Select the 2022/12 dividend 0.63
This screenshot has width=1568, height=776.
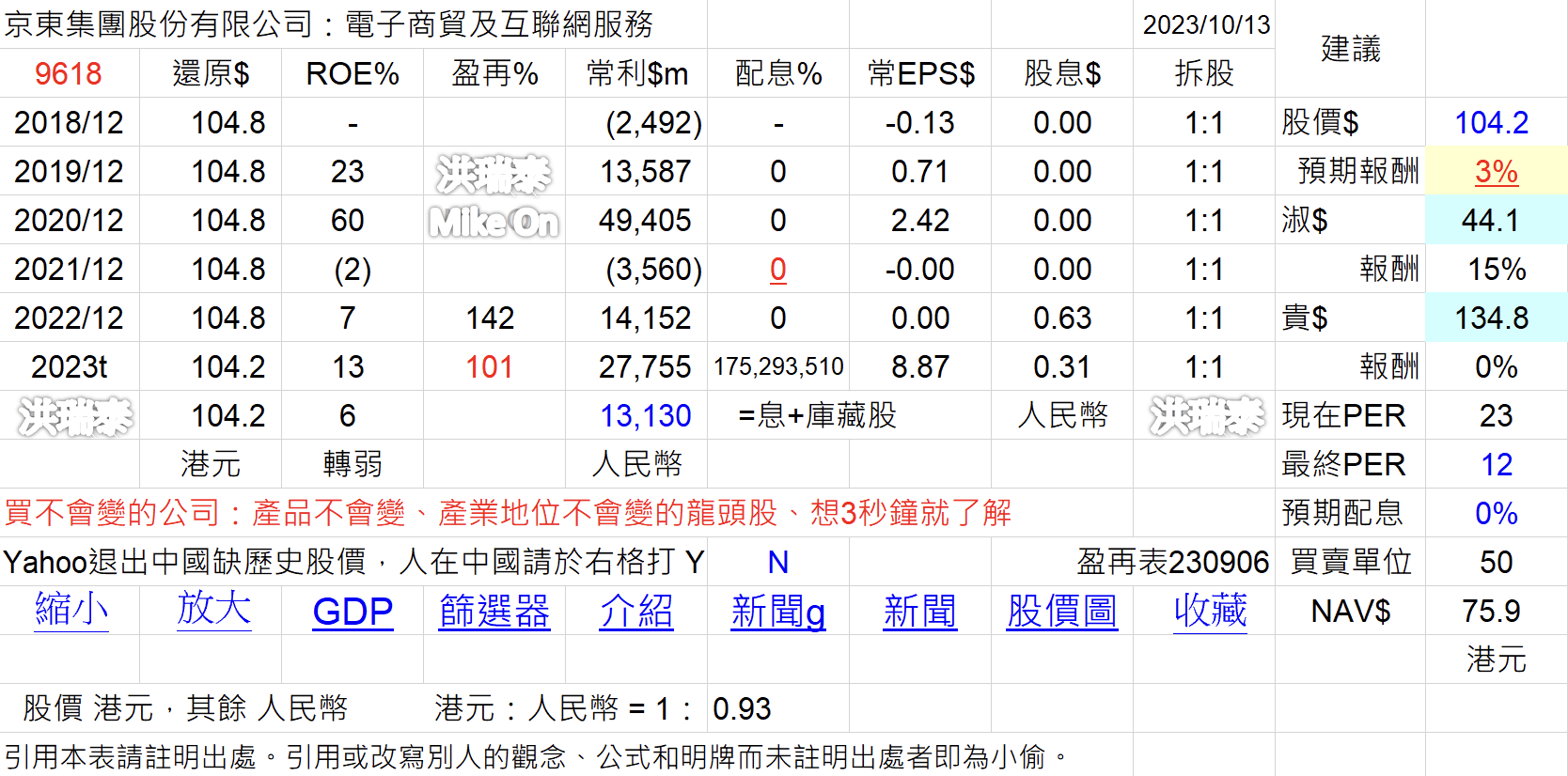[1062, 318]
